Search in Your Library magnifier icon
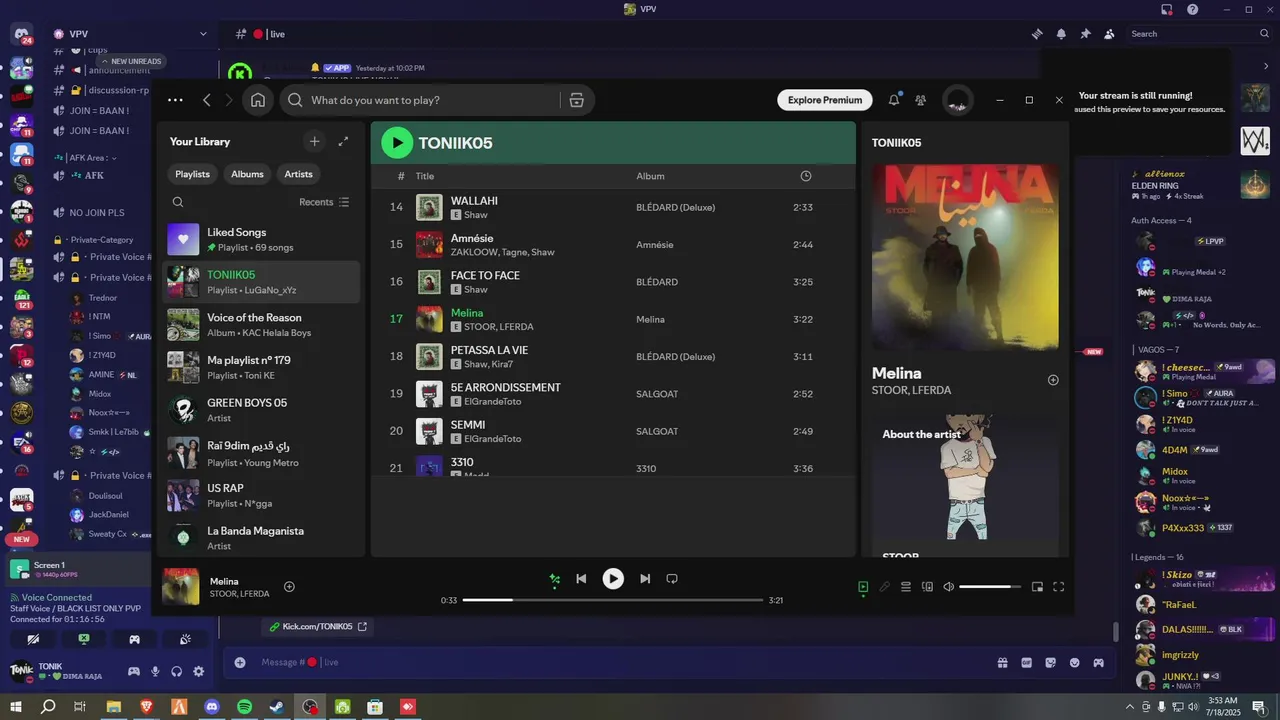1280x720 pixels. [178, 202]
